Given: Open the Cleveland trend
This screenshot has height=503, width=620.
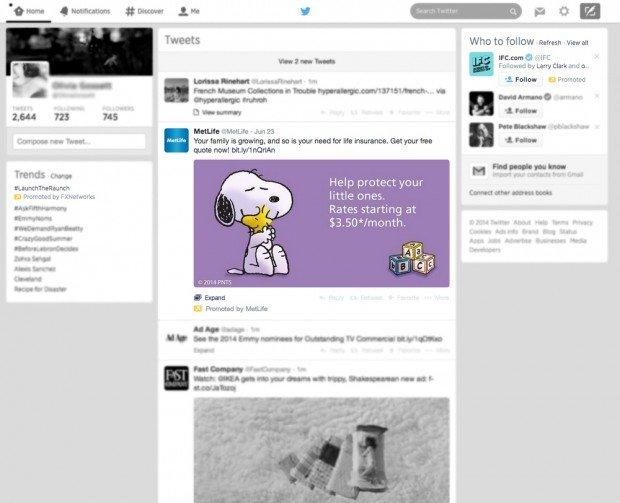Looking at the screenshot, I should click(x=28, y=279).
